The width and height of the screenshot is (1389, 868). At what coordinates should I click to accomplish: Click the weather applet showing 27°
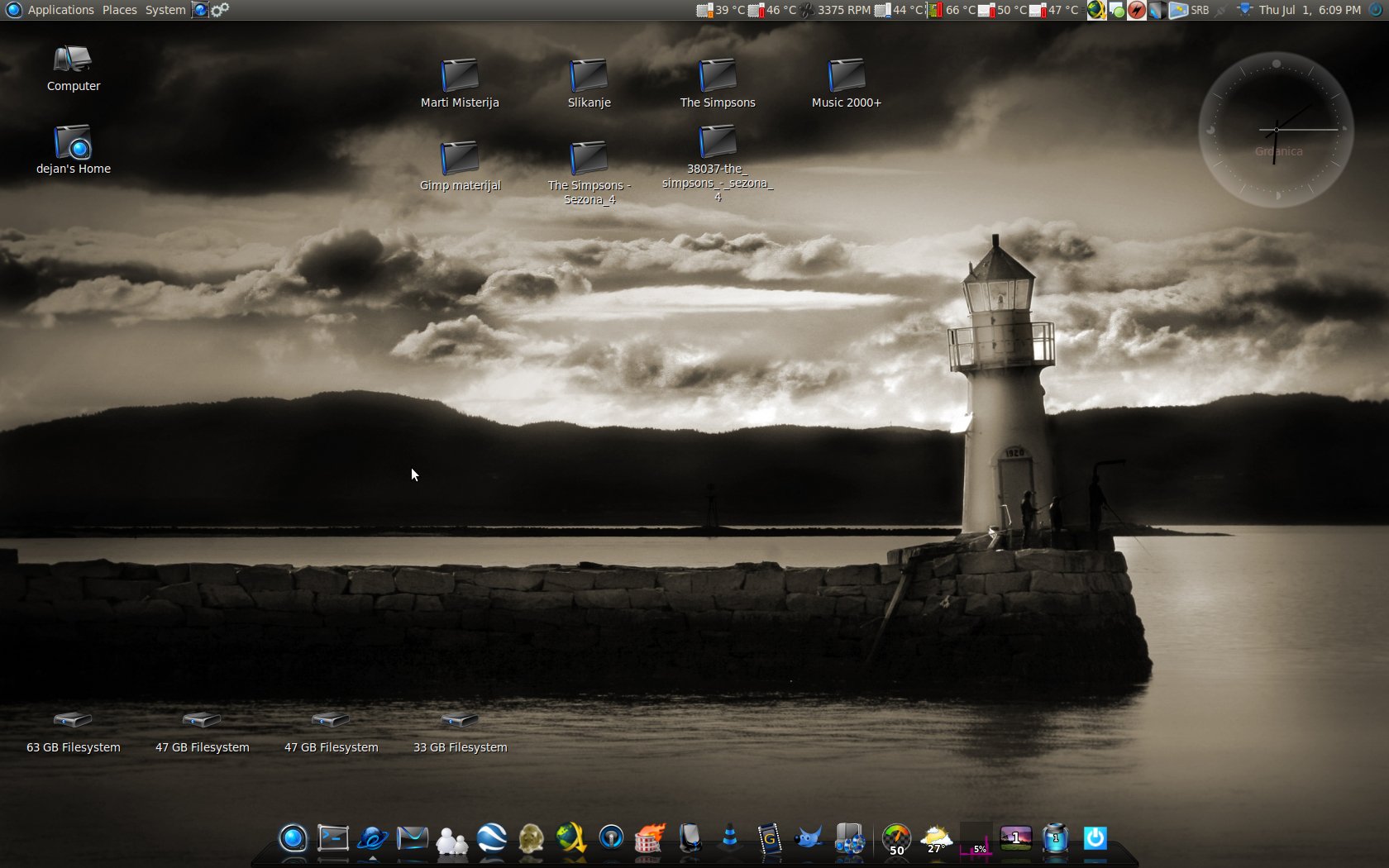936,838
